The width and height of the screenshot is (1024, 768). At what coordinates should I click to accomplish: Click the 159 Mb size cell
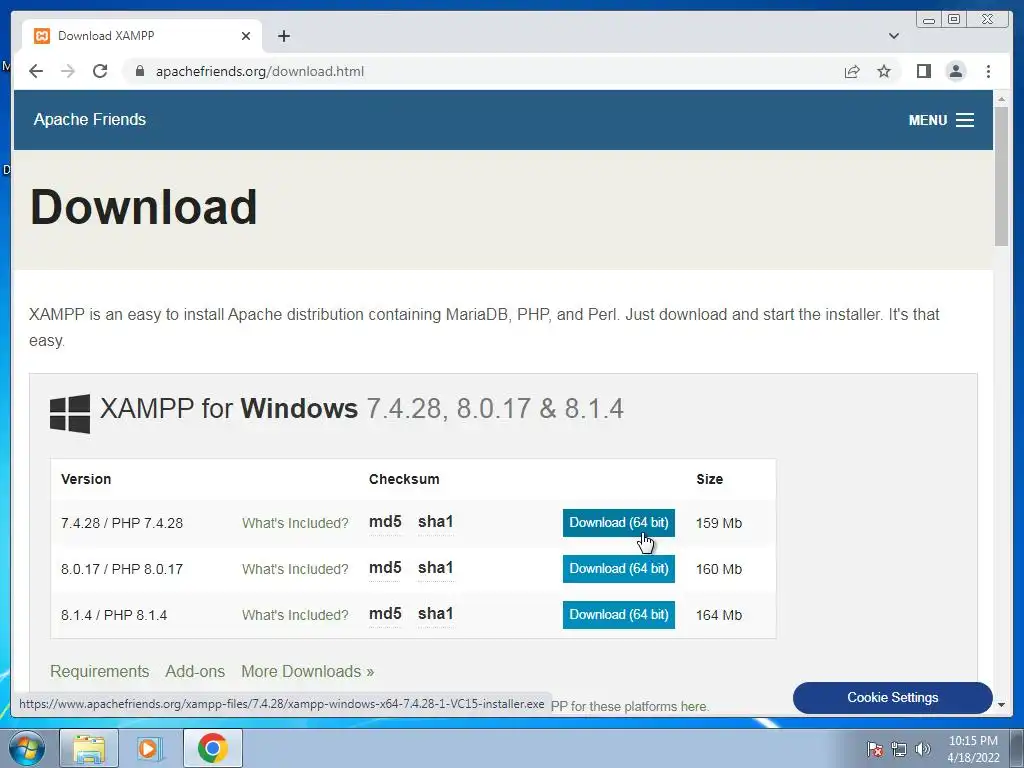click(719, 523)
